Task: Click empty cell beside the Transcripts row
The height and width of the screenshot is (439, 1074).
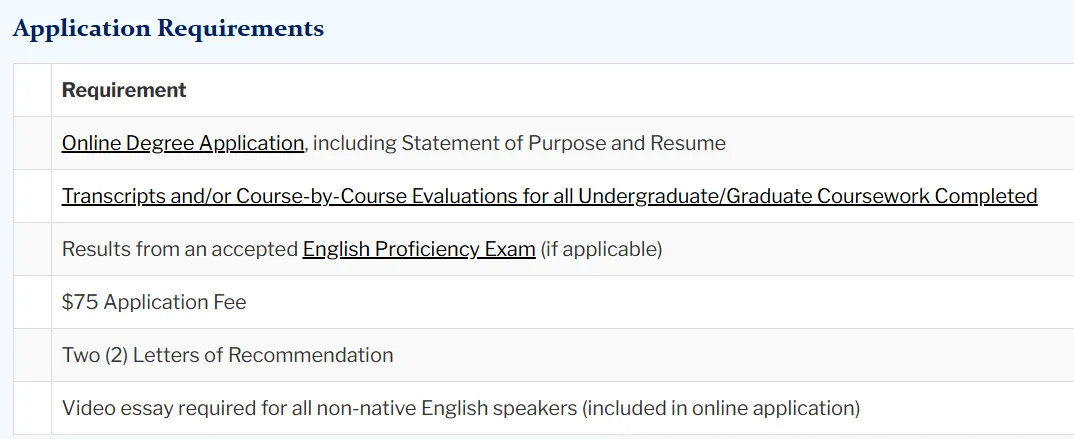Action: [32, 196]
